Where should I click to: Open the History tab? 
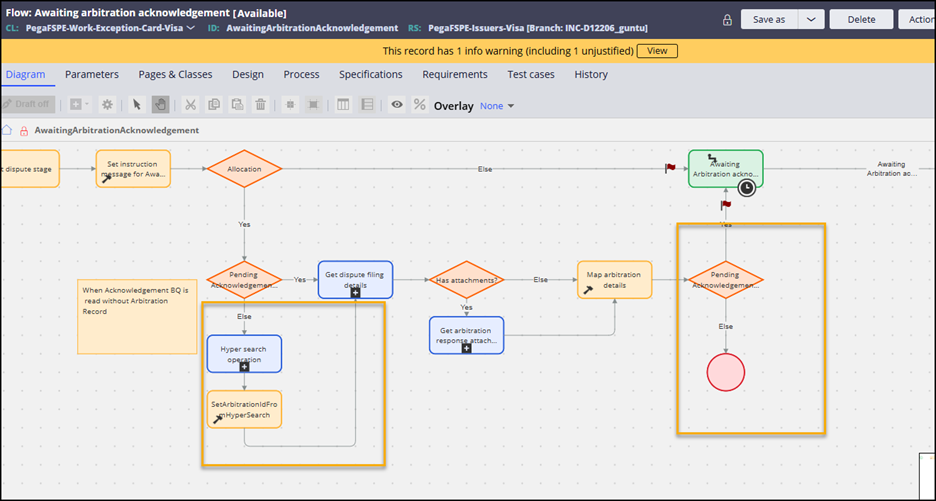[591, 75]
